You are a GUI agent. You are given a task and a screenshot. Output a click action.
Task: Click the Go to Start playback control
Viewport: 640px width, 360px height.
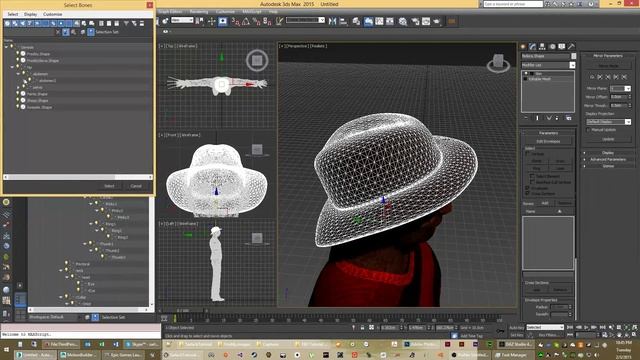click(x=570, y=327)
